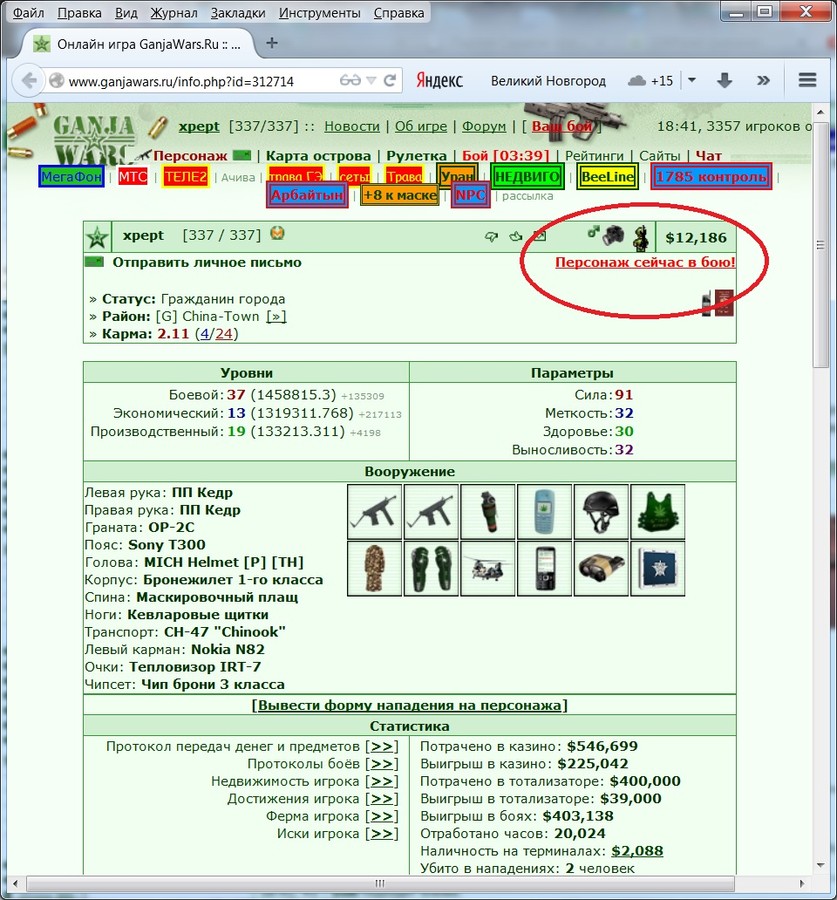Lower karma with the thumbs-down icon
Screen dimensions: 837x900
point(491,236)
